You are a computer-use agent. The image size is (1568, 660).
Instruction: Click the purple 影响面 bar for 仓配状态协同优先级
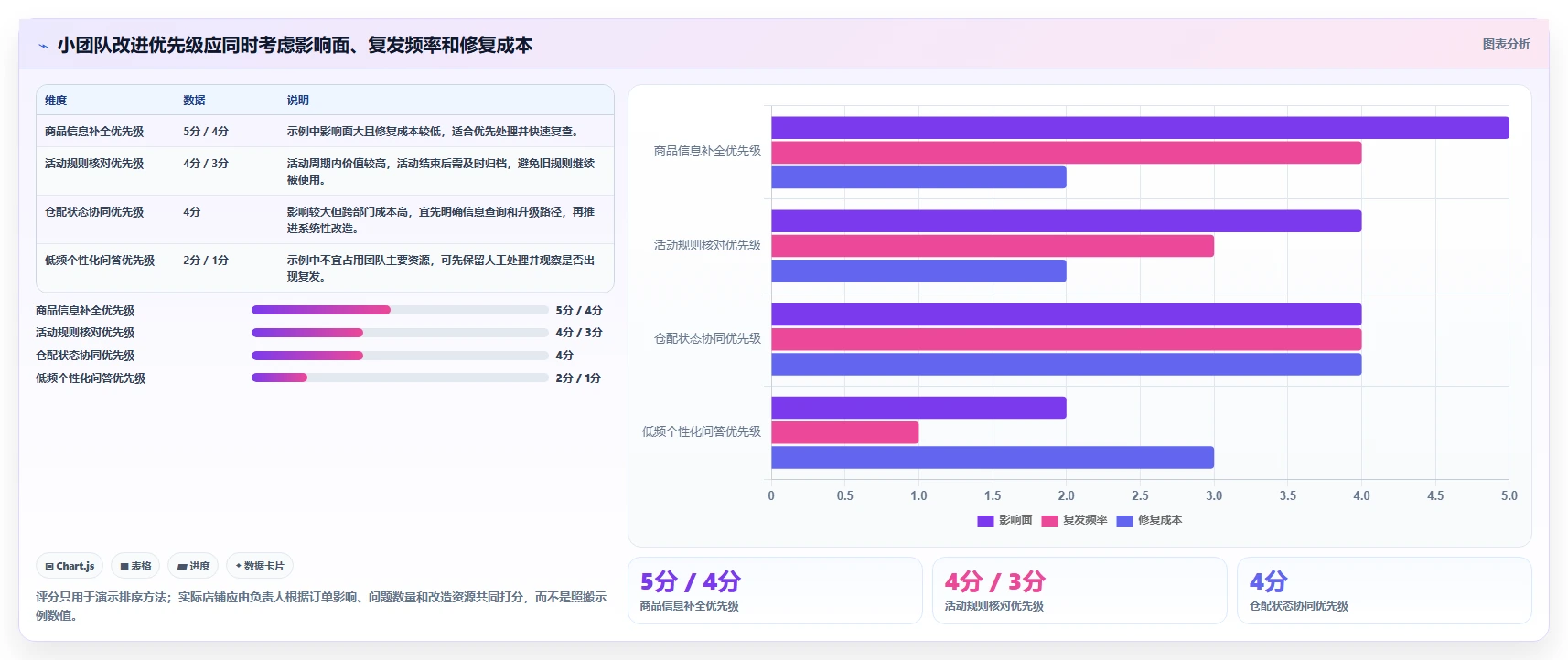click(x=1066, y=314)
